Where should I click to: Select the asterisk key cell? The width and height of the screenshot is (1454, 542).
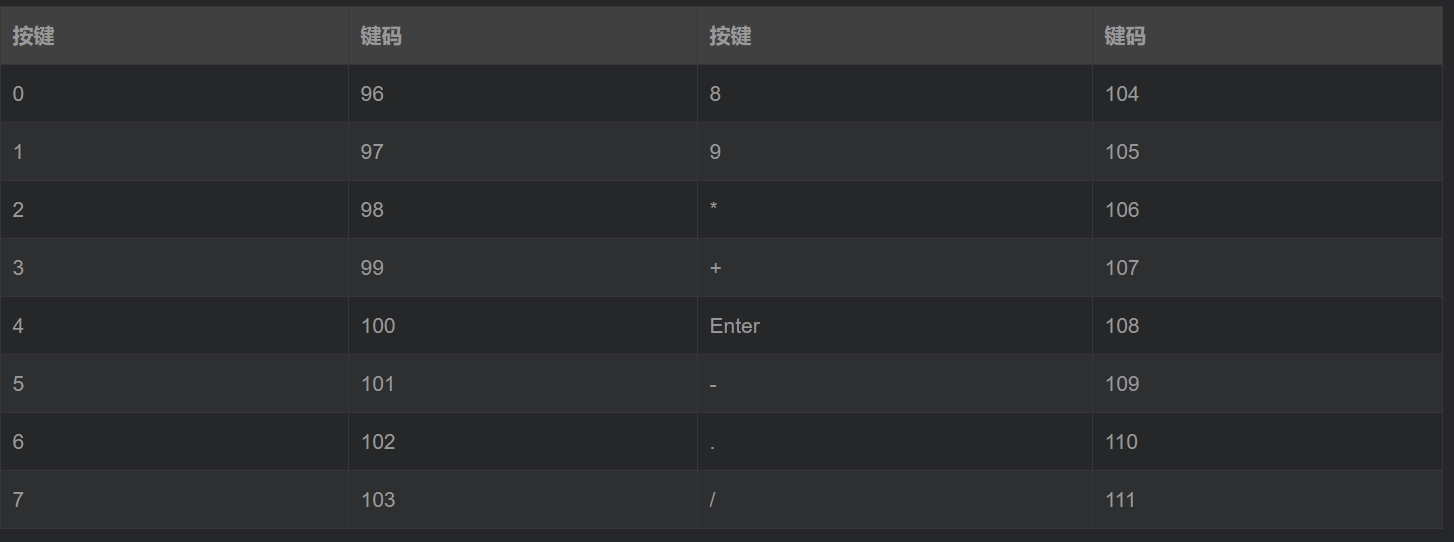pos(895,210)
